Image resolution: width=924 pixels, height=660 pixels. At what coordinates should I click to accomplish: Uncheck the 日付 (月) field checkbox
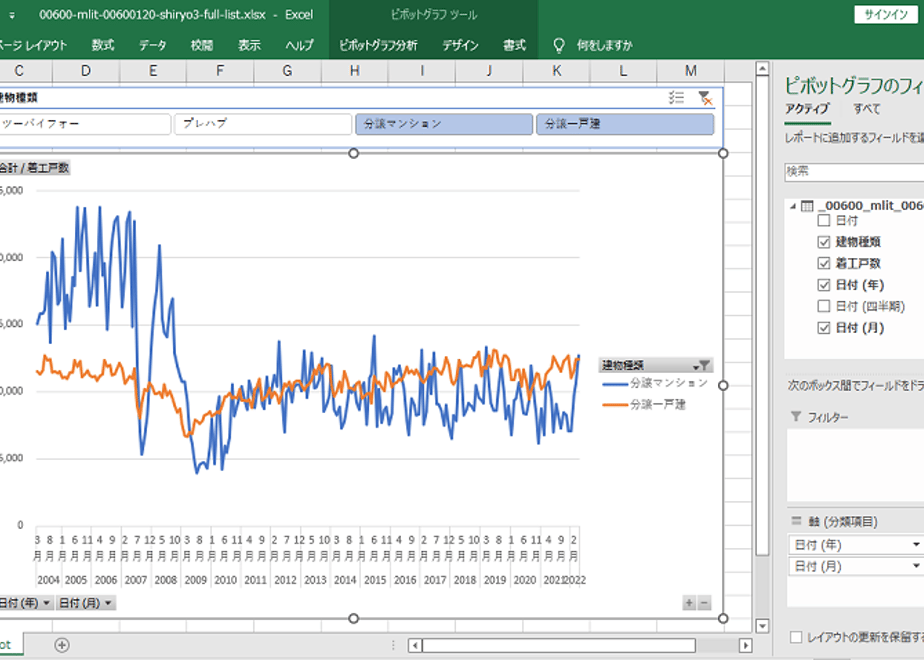coord(824,328)
